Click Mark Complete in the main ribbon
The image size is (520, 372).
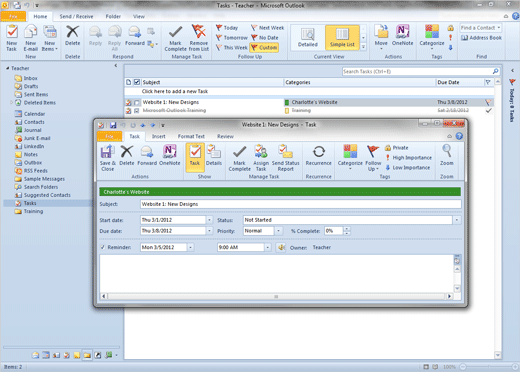pos(175,38)
